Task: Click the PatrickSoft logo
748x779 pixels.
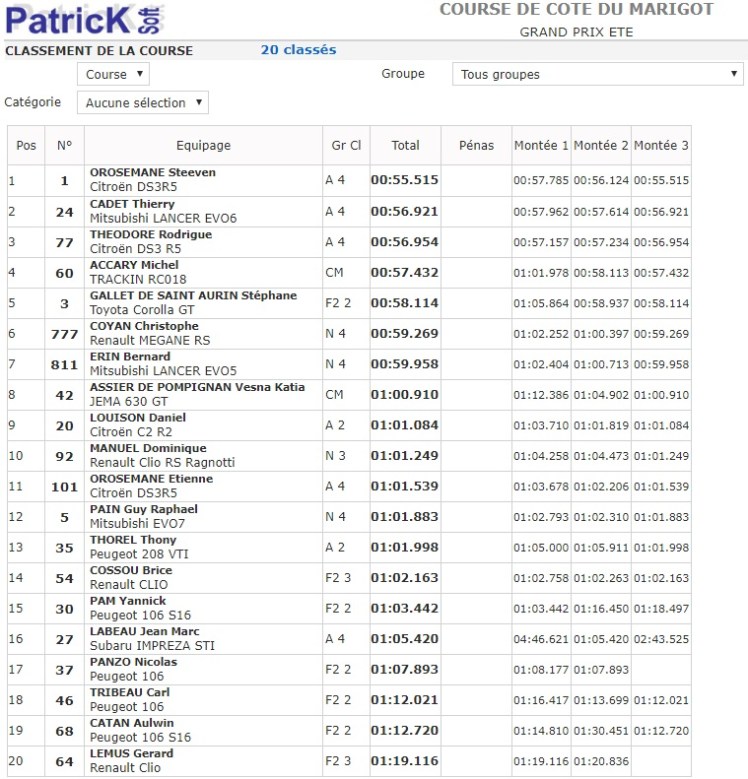Action: point(82,20)
